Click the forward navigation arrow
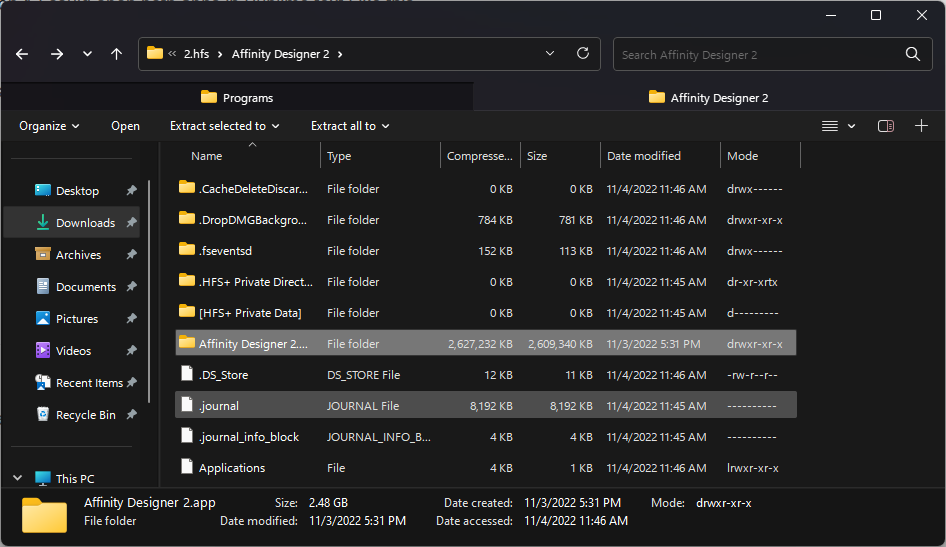The height and width of the screenshot is (547, 946). (x=57, y=54)
